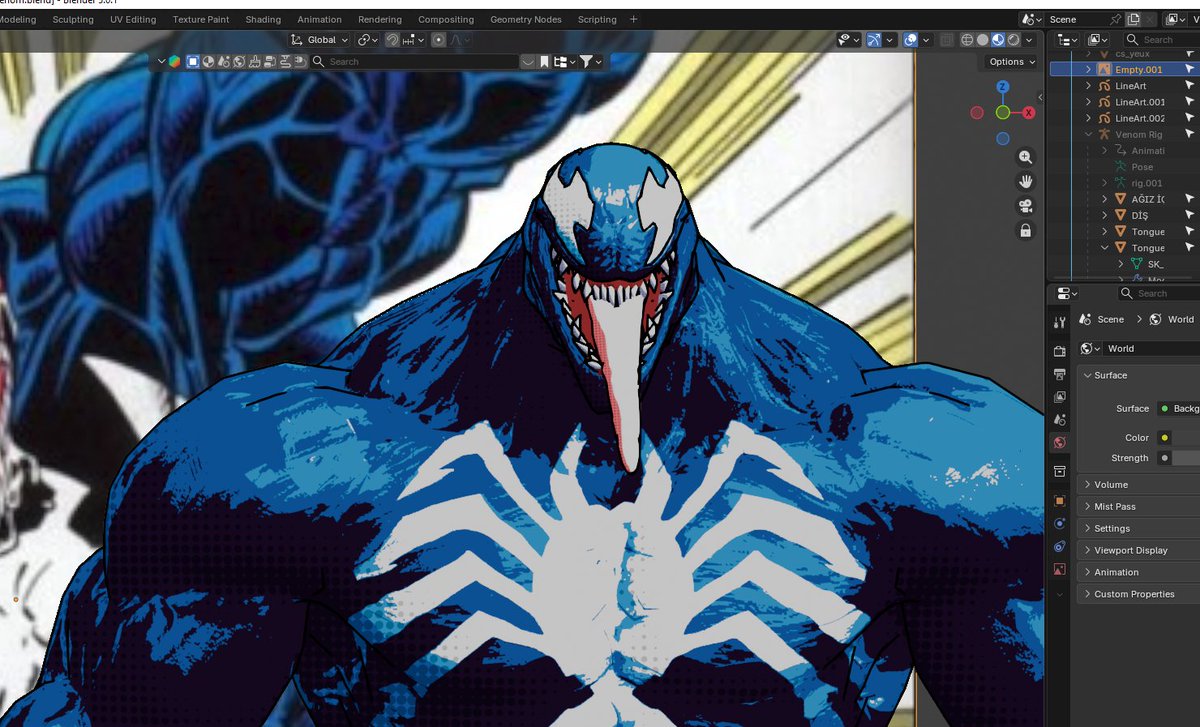Click the Venom Rig armature icon

pyautogui.click(x=1105, y=135)
